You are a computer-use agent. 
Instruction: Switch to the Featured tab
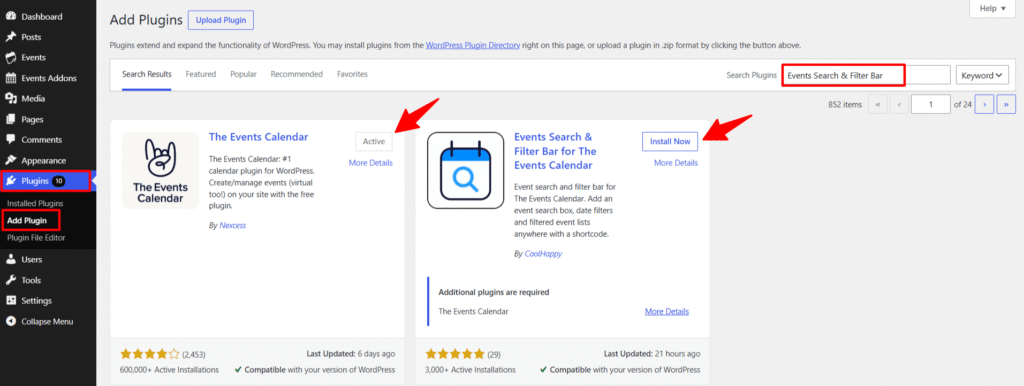[200, 74]
